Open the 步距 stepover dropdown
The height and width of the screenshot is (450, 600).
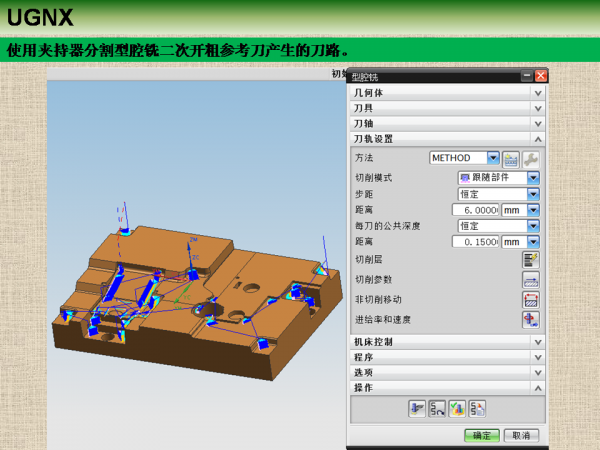[x=533, y=194]
